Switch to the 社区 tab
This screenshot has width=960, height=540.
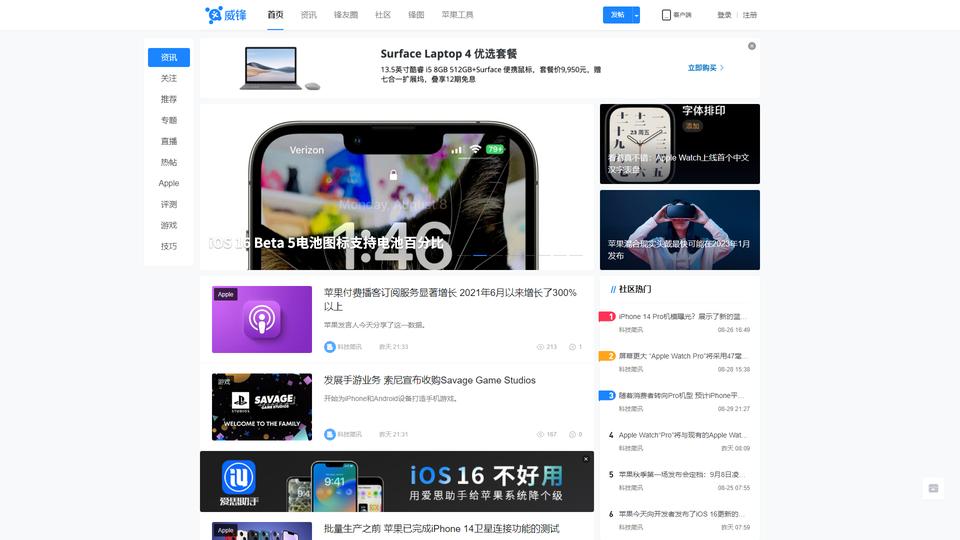(x=383, y=15)
